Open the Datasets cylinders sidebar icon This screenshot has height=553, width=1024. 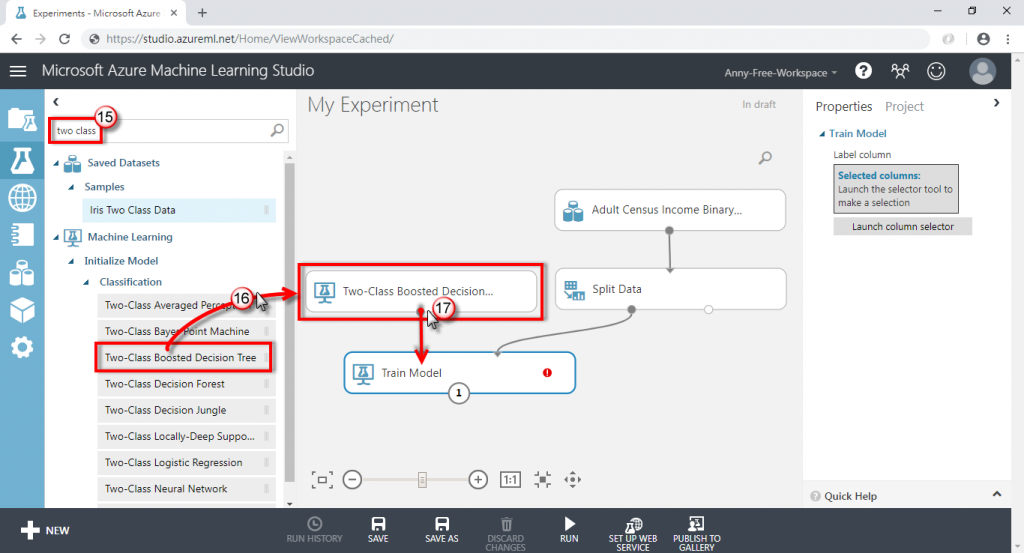pos(22,273)
